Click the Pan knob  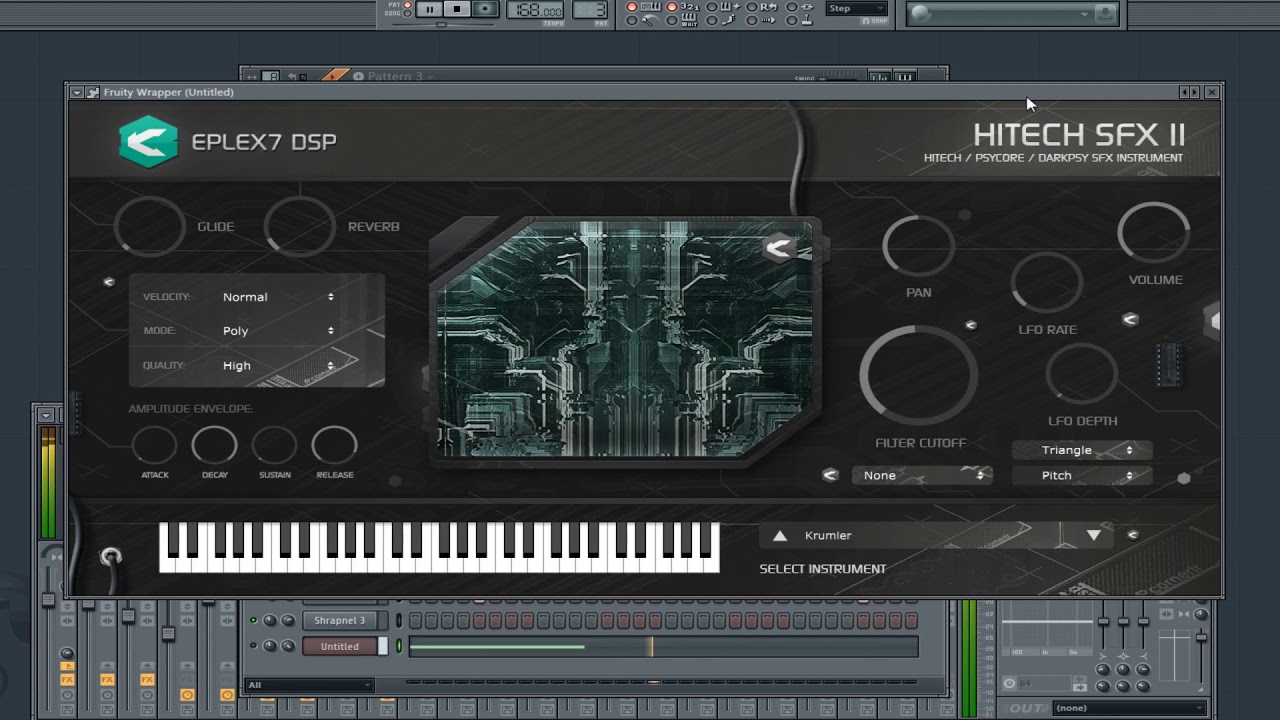coord(918,246)
